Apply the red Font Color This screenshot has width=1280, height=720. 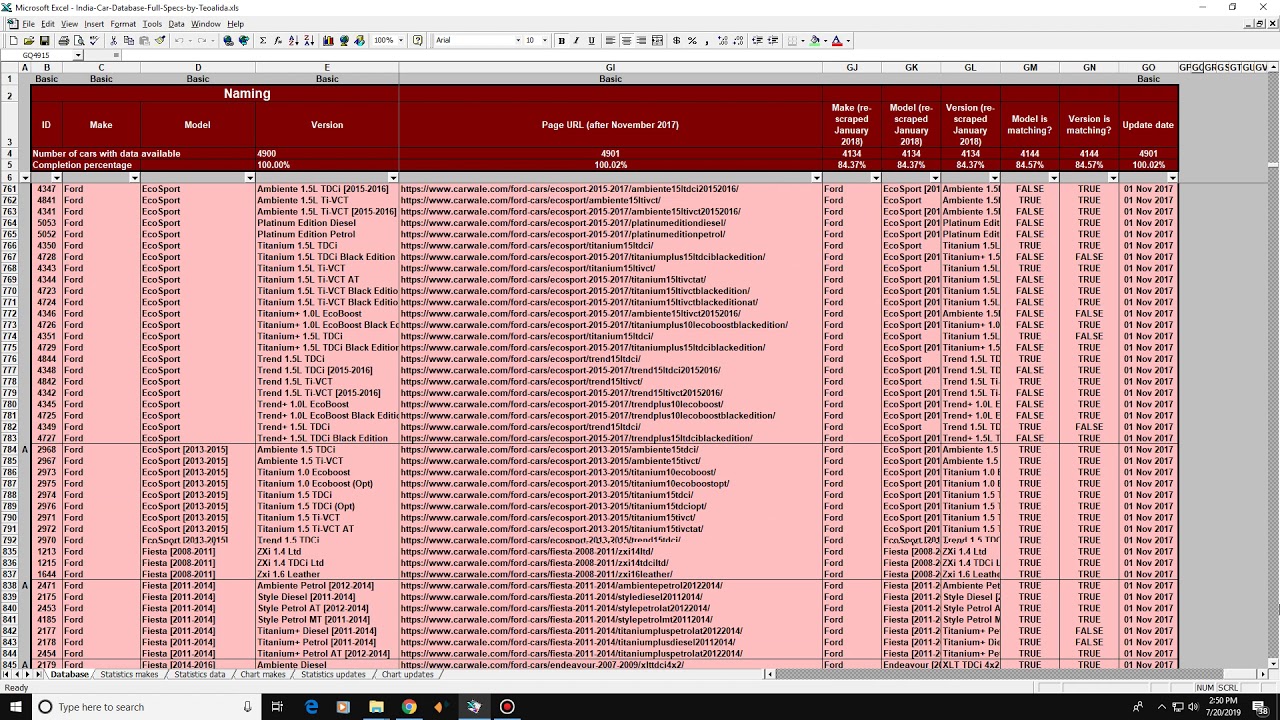(x=836, y=40)
